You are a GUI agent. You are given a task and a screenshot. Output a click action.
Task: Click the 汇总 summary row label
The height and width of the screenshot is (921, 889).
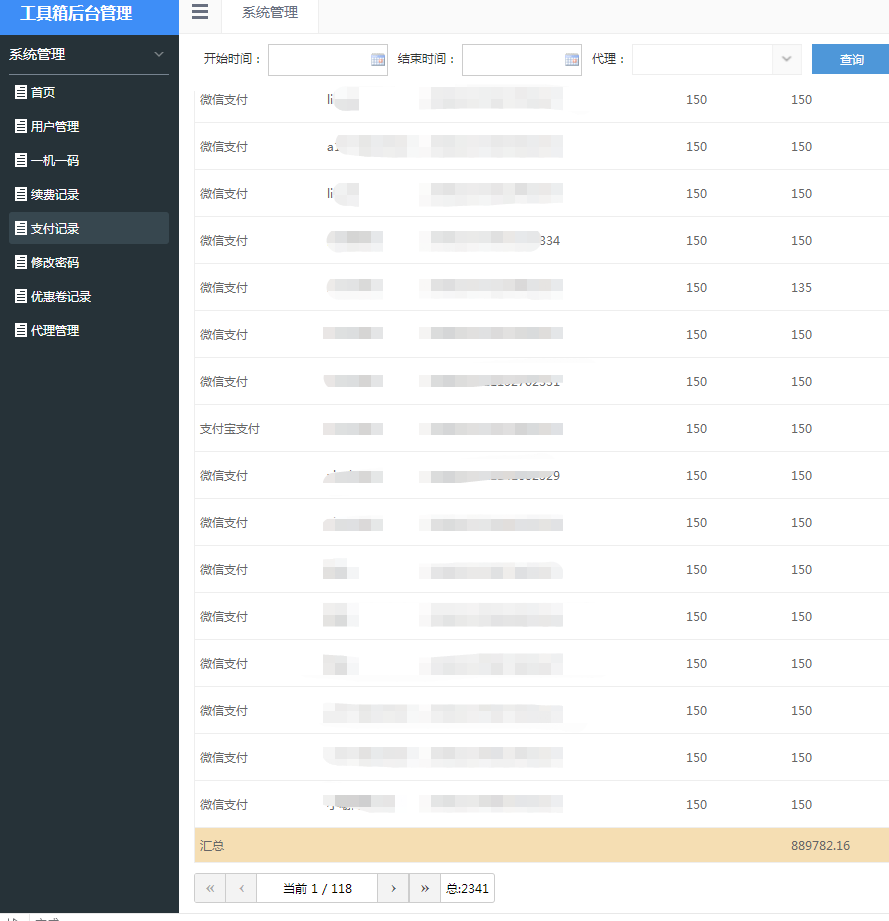212,846
